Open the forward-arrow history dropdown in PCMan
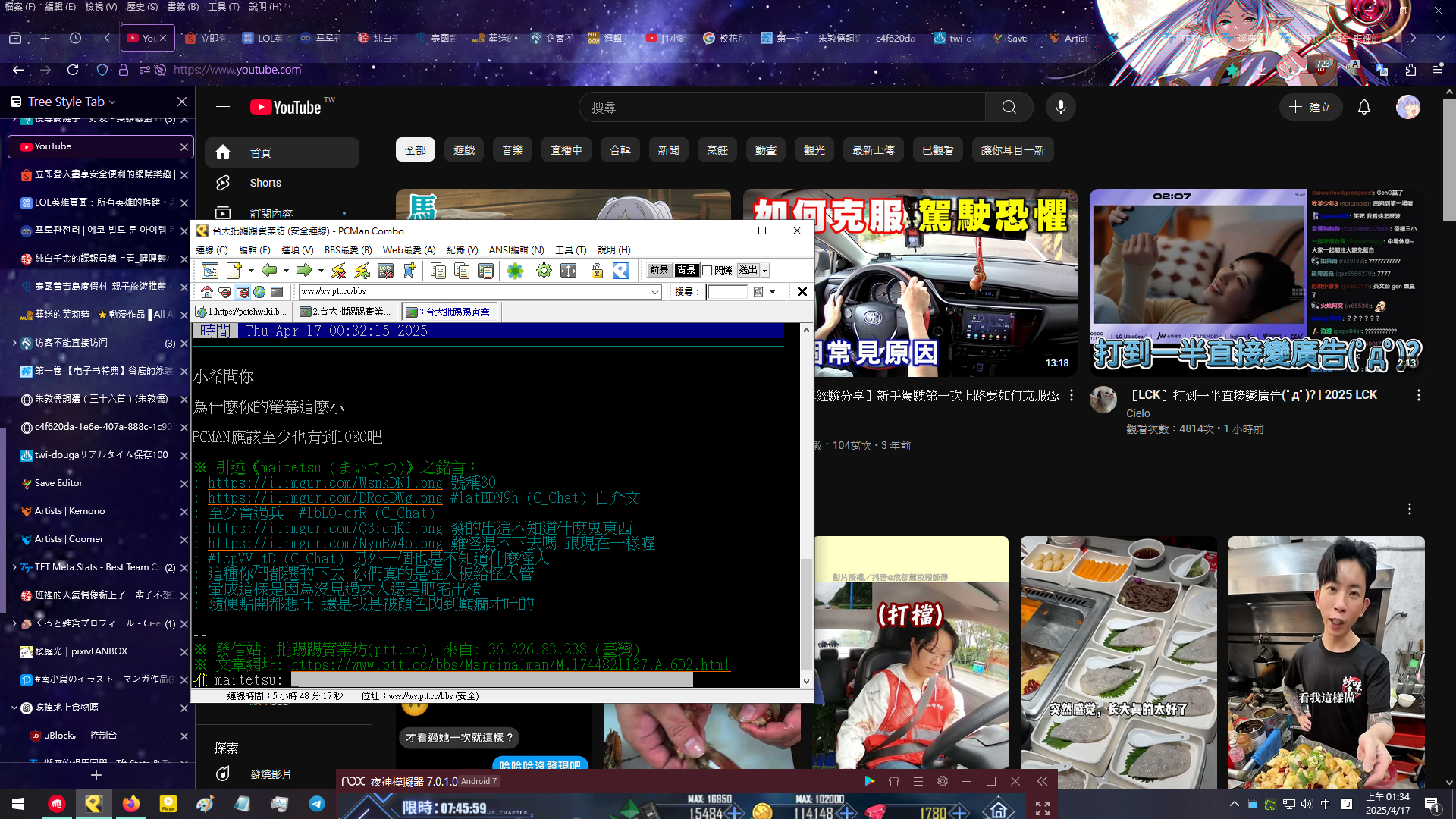Image resolution: width=1456 pixels, height=819 pixels. [321, 271]
